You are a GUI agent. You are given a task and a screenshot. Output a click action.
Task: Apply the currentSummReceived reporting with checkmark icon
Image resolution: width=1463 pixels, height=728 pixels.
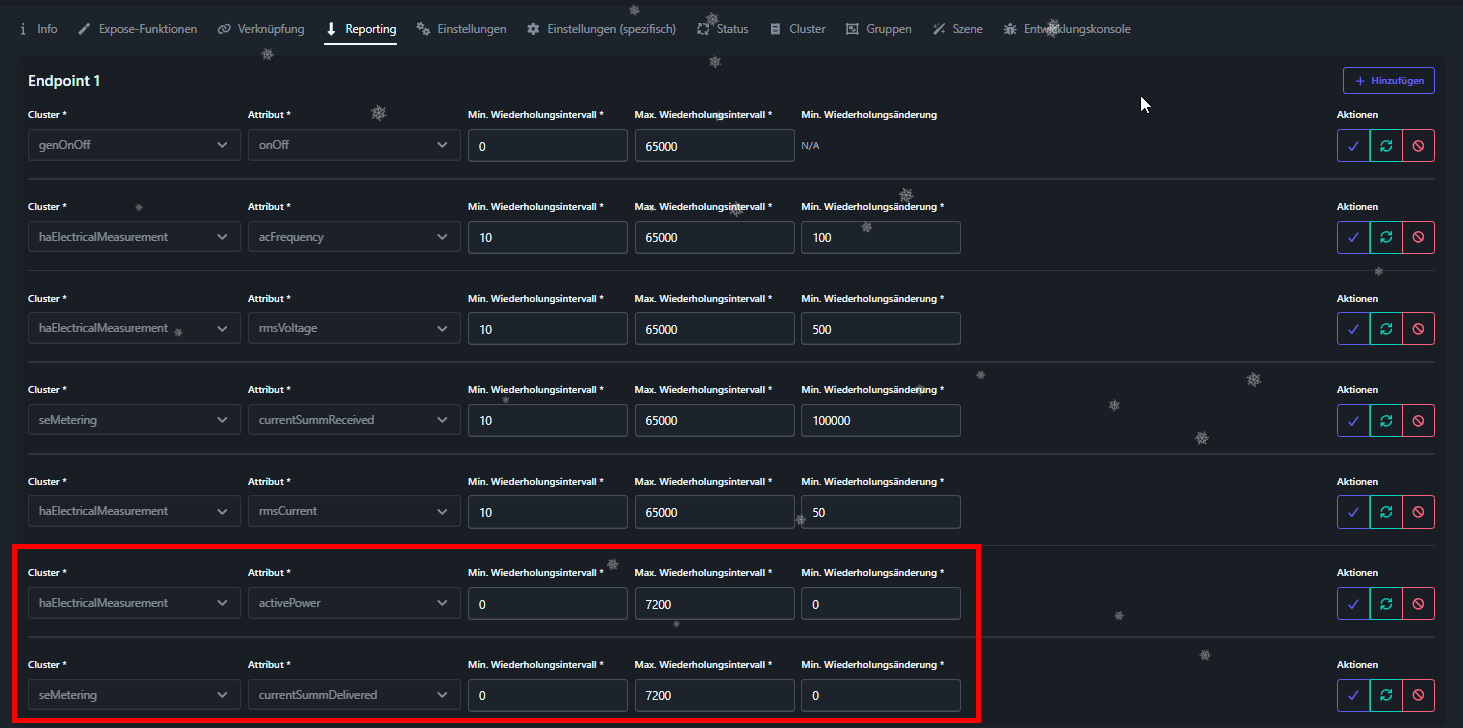[x=1353, y=421]
